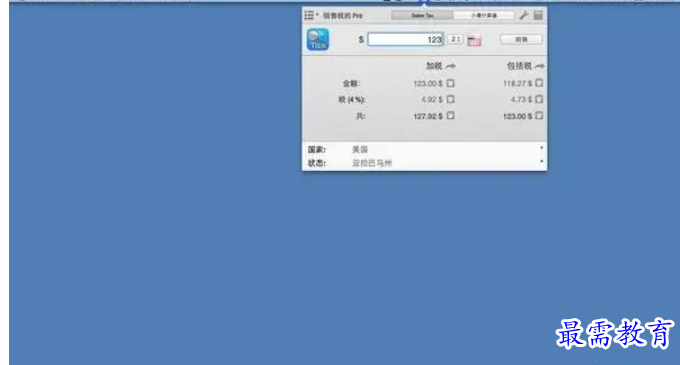Image resolution: width=680 pixels, height=365 pixels.
Task: Click the 118.27 $ amount value
Action: (517, 83)
